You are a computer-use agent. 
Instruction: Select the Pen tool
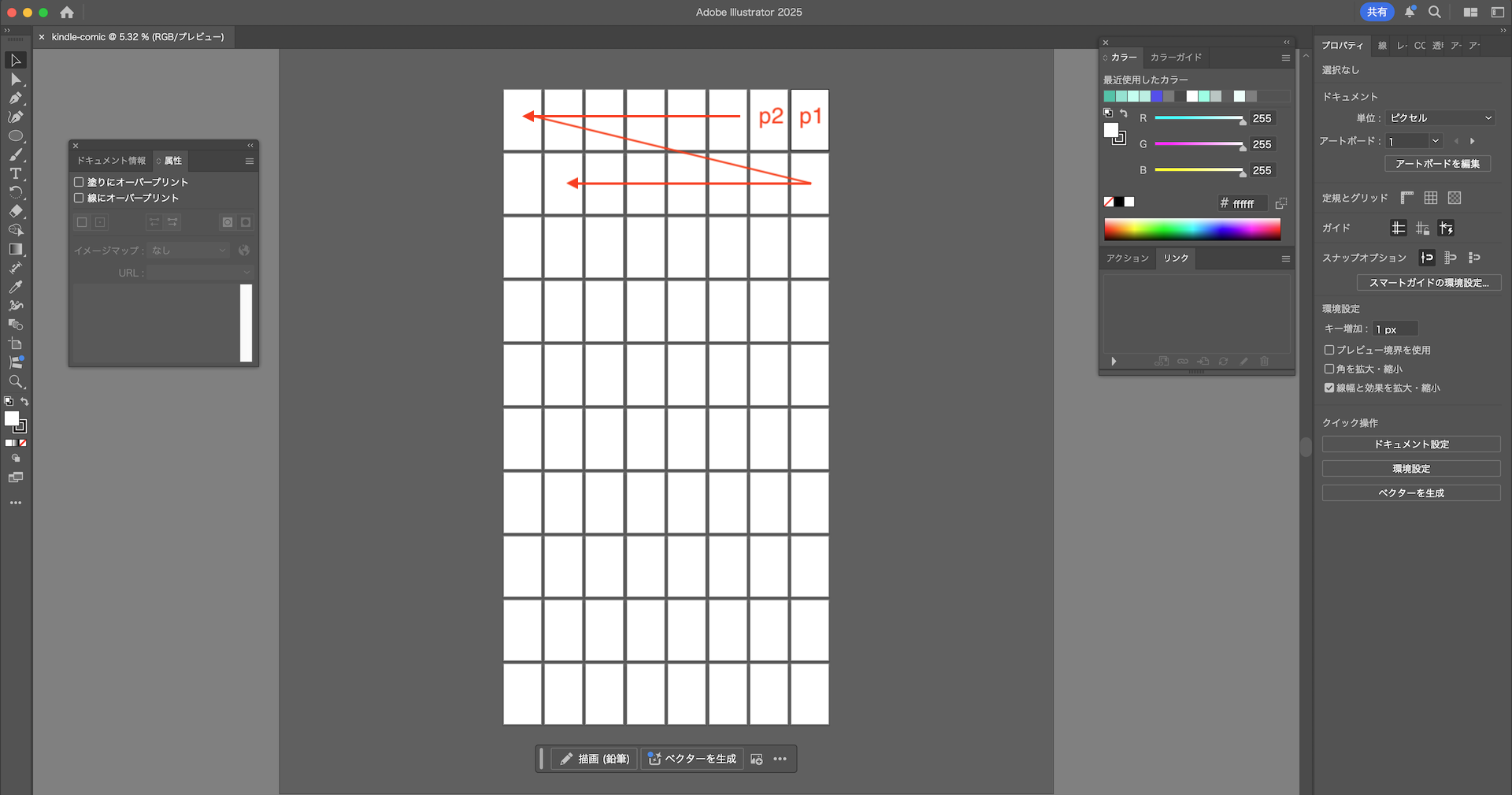16,98
